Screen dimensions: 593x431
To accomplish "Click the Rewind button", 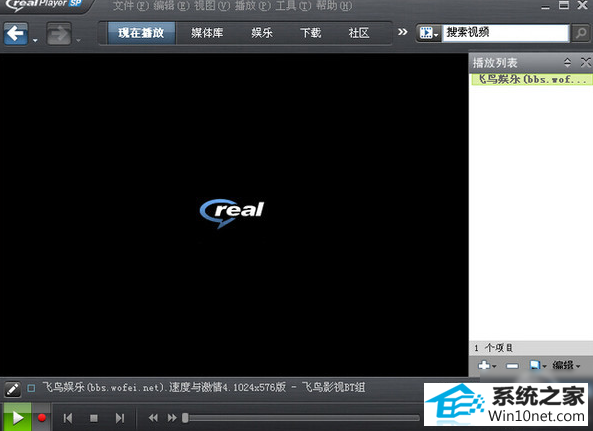I will [x=153, y=418].
